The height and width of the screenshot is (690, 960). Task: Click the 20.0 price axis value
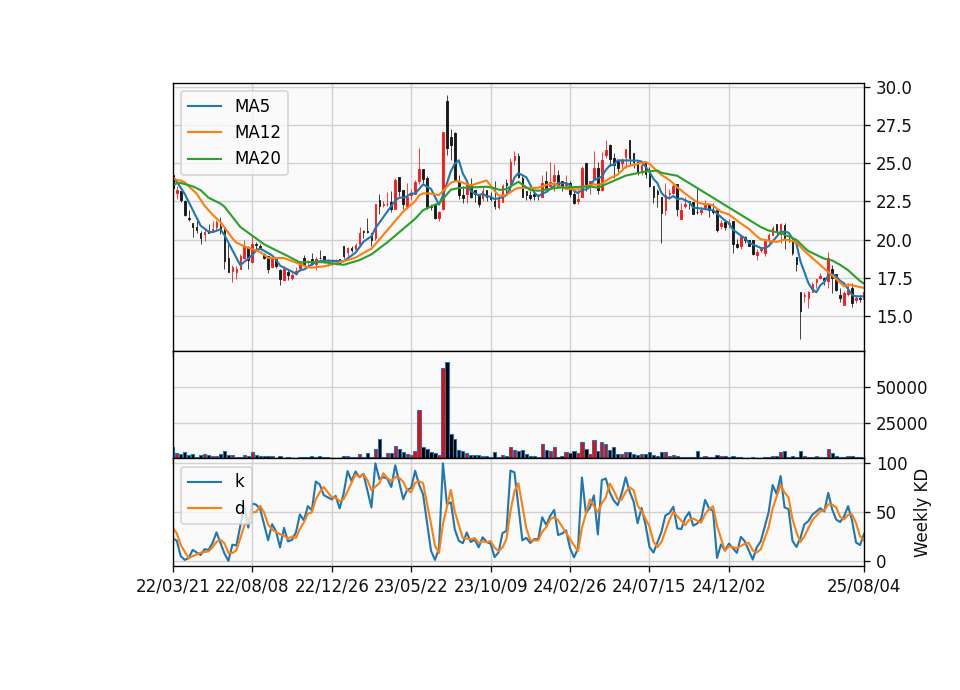894,241
